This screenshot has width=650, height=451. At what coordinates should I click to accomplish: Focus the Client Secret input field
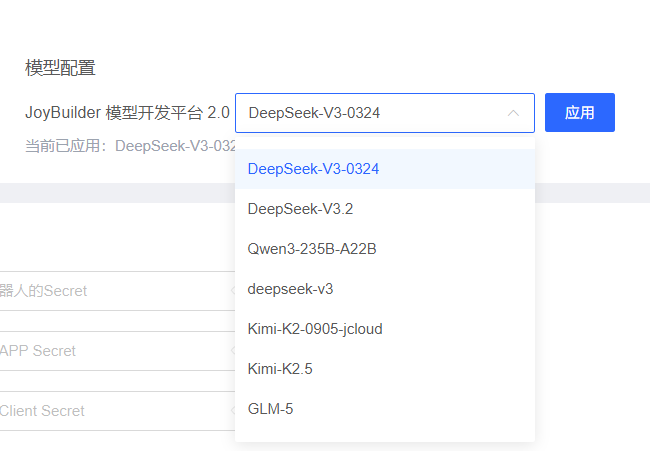pyautogui.click(x=117, y=411)
